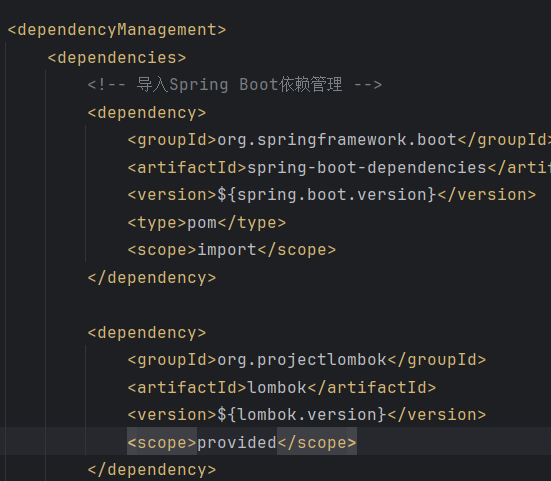
Task: Click the pom type value
Action: 202,223
